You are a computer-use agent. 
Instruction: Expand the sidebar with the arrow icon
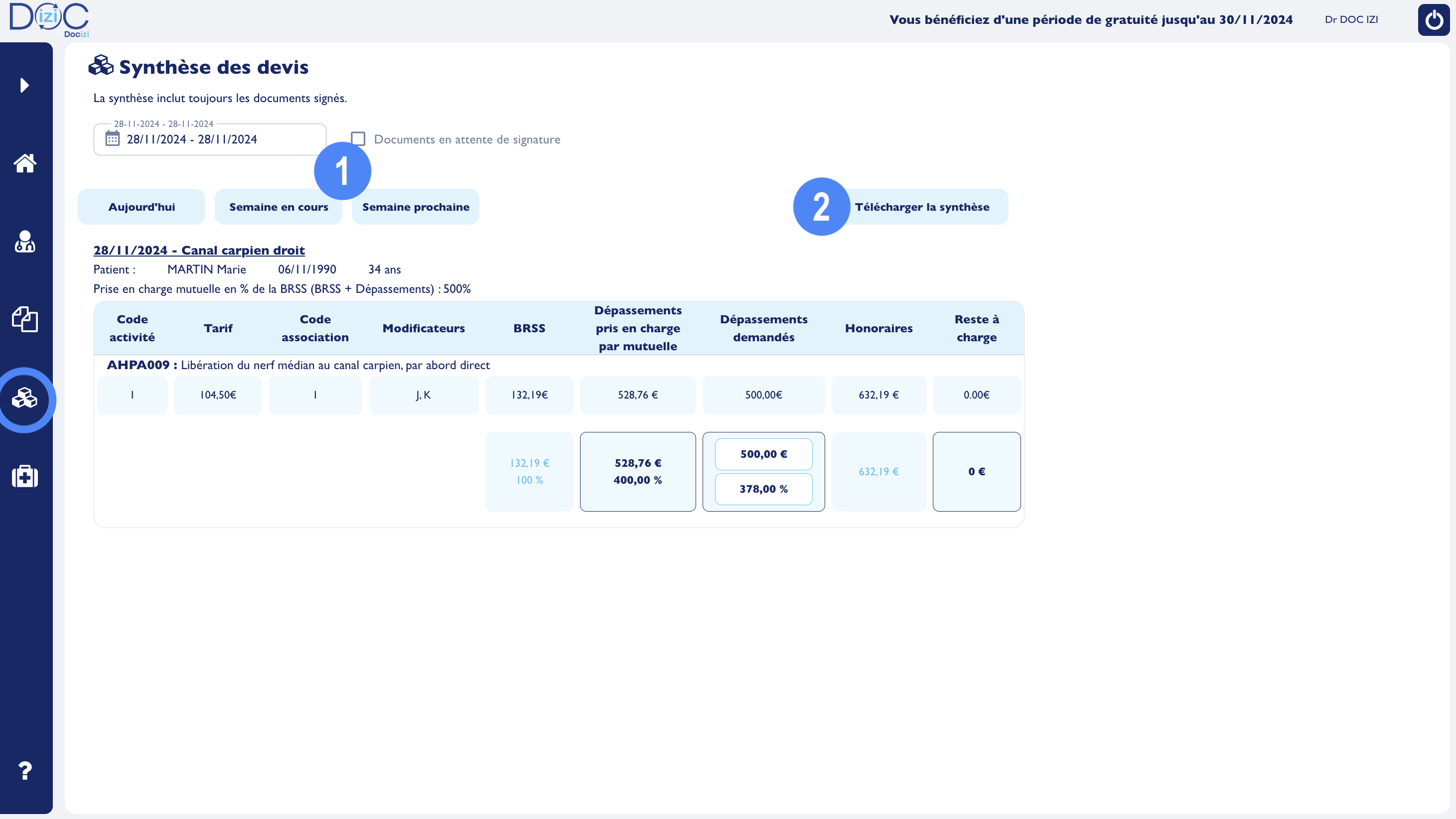point(24,85)
